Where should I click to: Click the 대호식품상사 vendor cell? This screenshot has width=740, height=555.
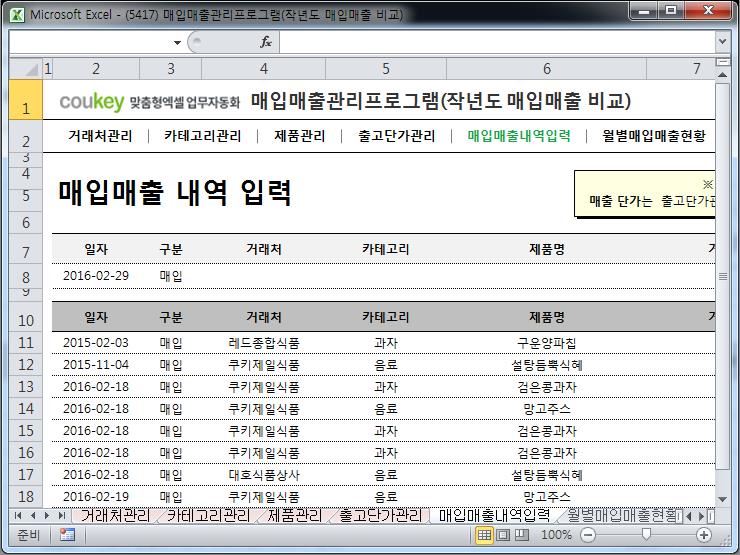[264, 475]
